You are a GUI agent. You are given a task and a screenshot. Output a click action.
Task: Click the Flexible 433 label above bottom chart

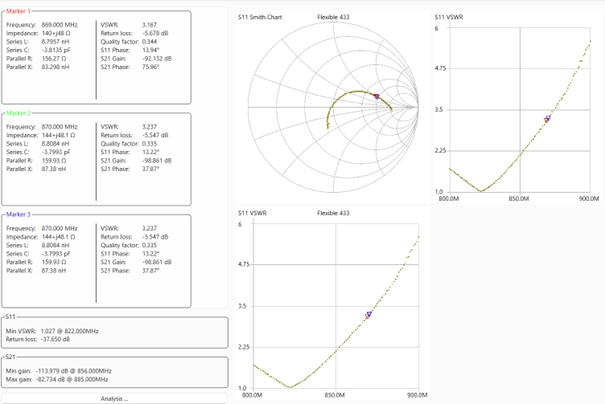[x=335, y=213]
